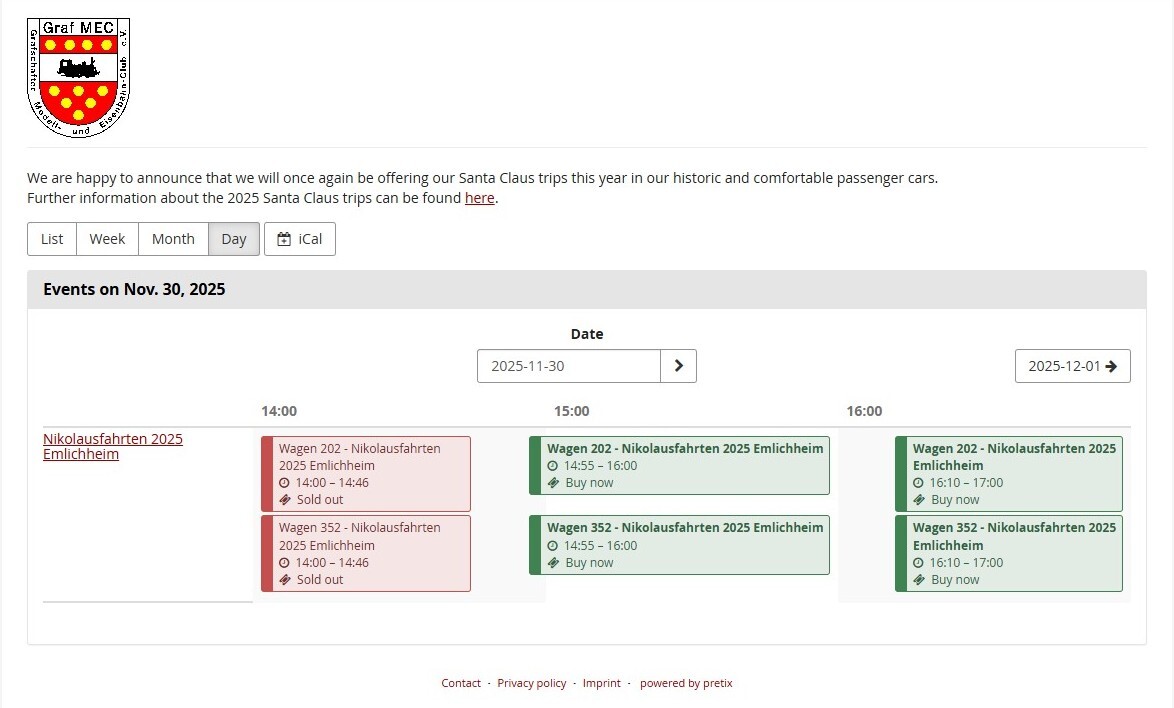Viewport: 1174px width, 708px height.
Task: Switch to List view
Action: click(52, 239)
